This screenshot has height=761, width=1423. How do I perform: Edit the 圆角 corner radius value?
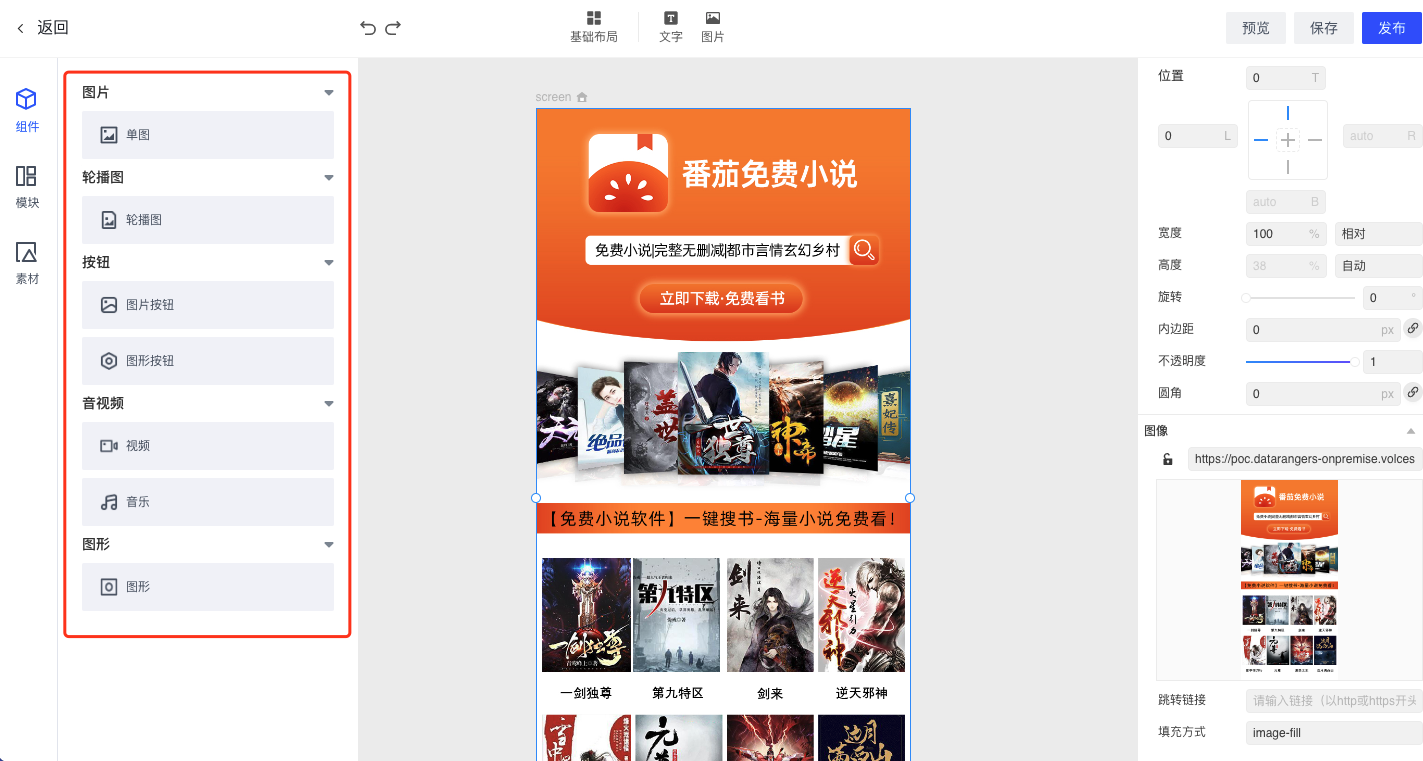point(1323,394)
